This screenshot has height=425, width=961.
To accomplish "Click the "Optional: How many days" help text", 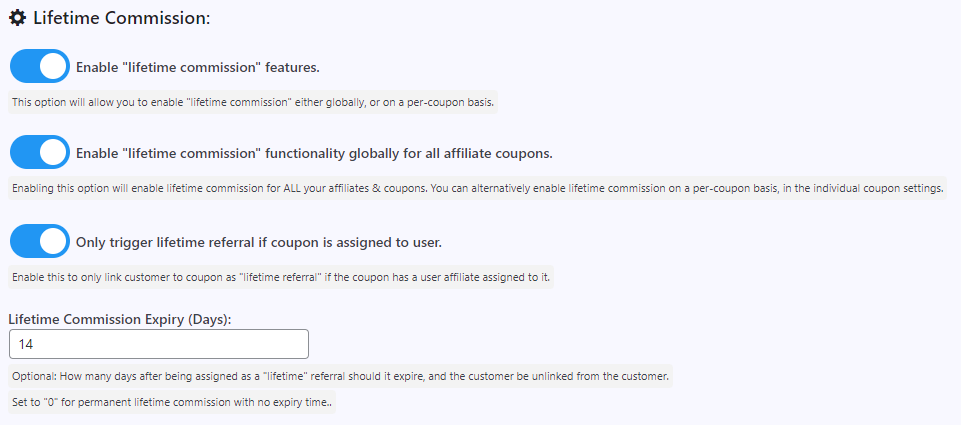I will point(340,376).
